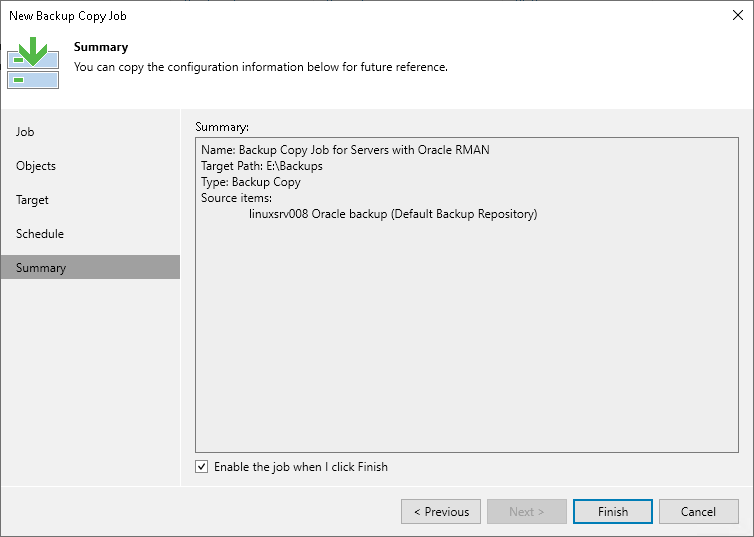Click the Source items: line
The image size is (754, 537).
click(x=236, y=198)
